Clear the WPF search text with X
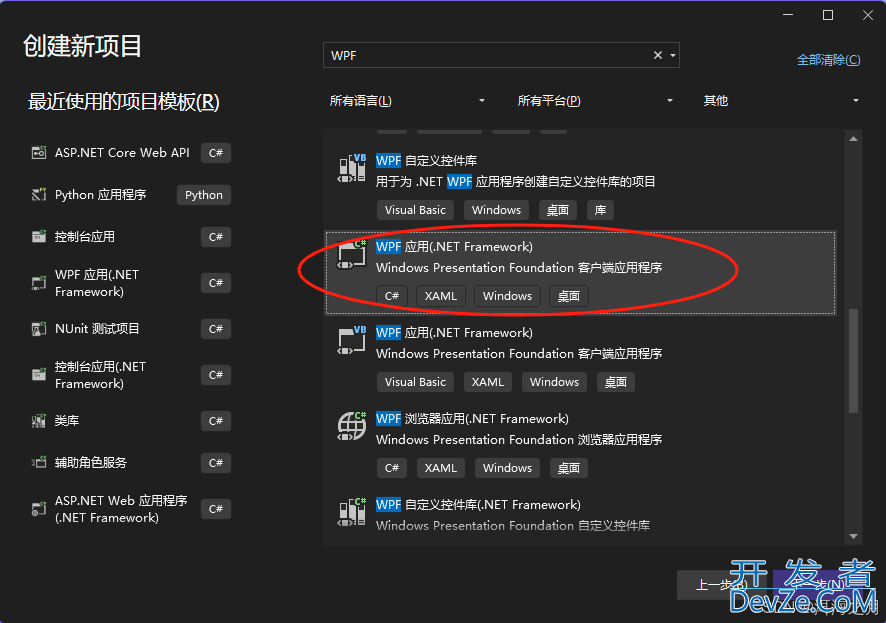 click(658, 55)
